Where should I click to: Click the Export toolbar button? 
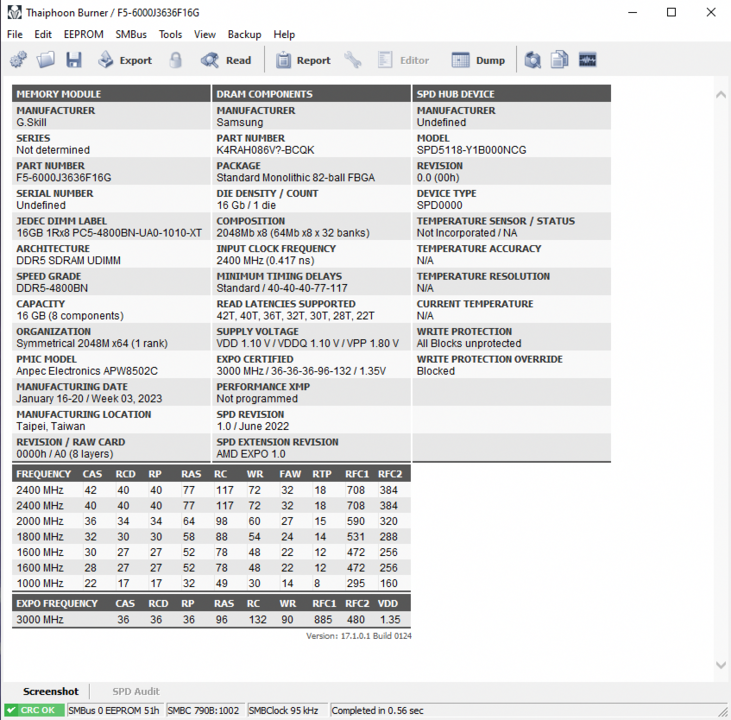click(125, 60)
